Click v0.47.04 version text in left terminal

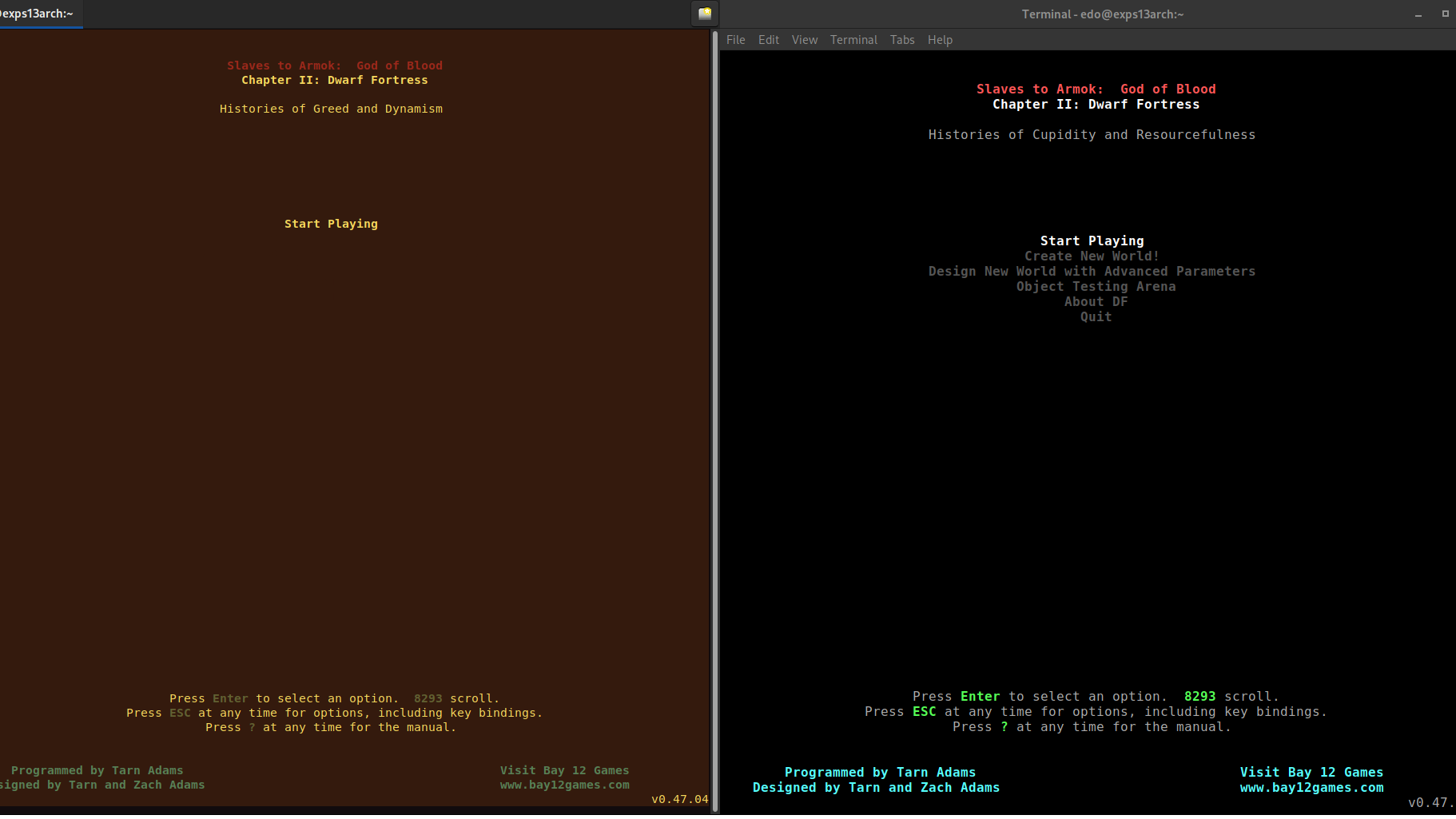679,799
